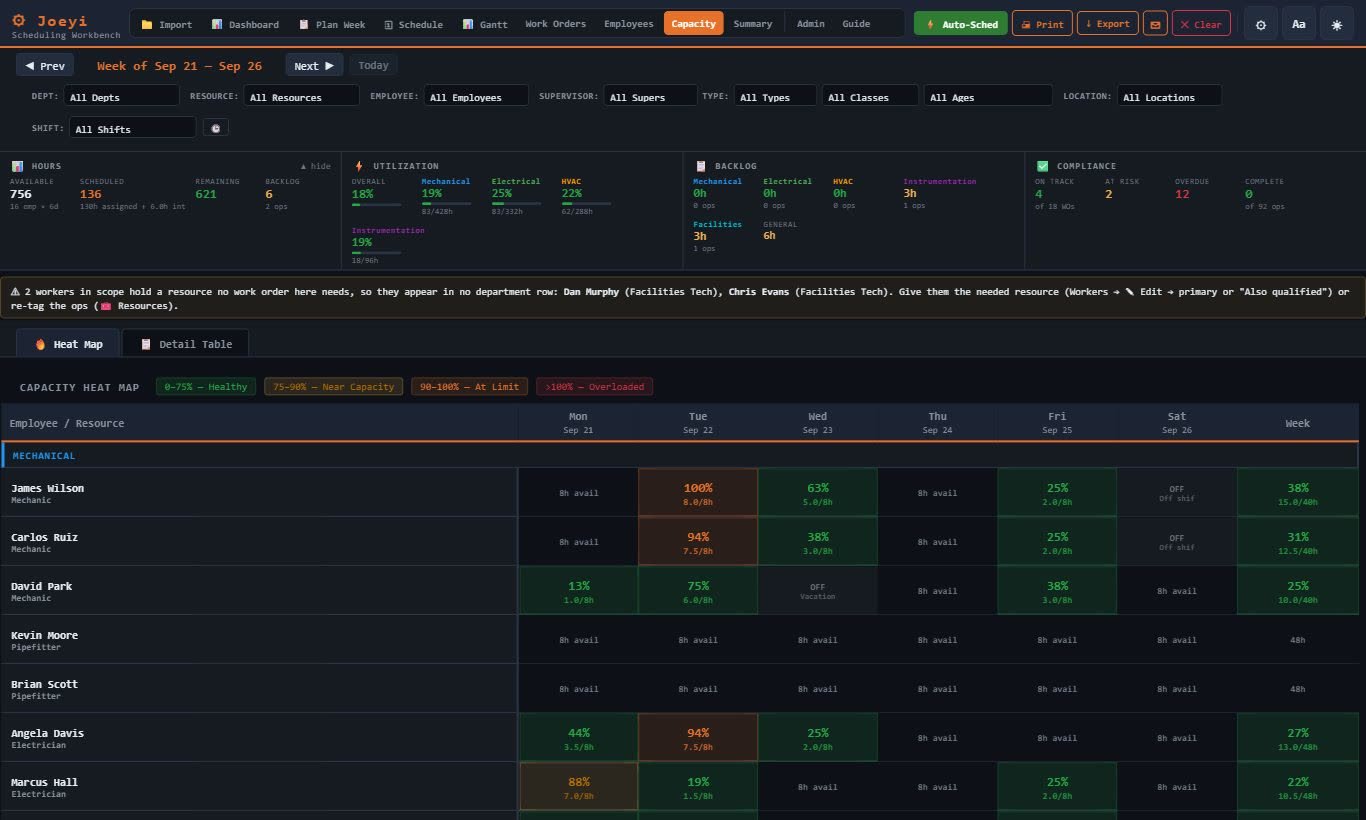This screenshot has width=1366, height=820.
Task: Open the All Shifts dropdown
Action: tap(132, 128)
